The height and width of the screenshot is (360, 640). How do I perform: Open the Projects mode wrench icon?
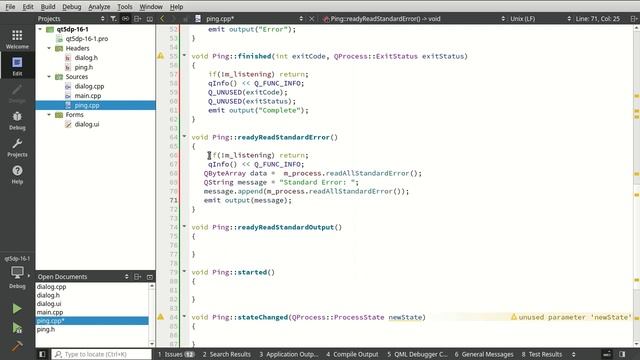click(x=17, y=147)
